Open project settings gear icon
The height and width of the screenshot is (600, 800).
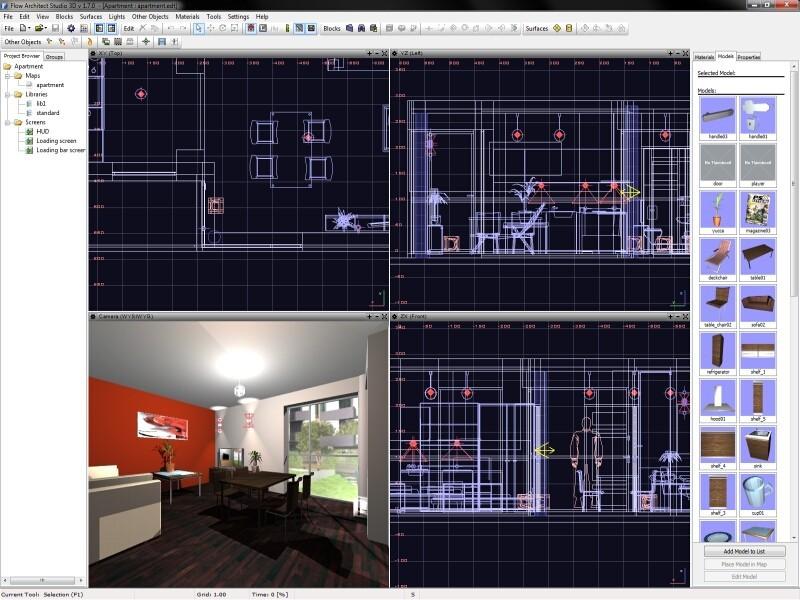click(71, 29)
